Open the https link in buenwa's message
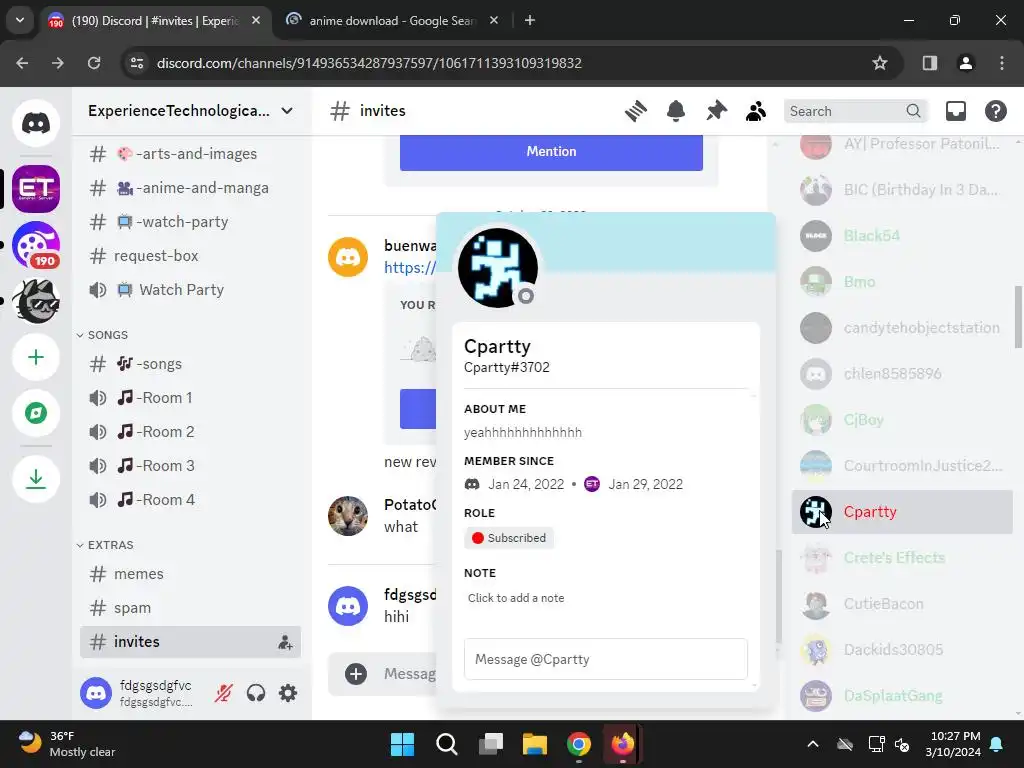The height and width of the screenshot is (768, 1024). (409, 267)
